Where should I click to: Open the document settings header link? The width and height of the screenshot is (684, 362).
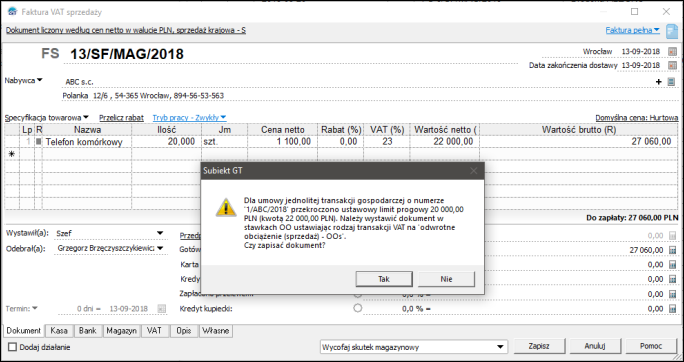coord(126,31)
